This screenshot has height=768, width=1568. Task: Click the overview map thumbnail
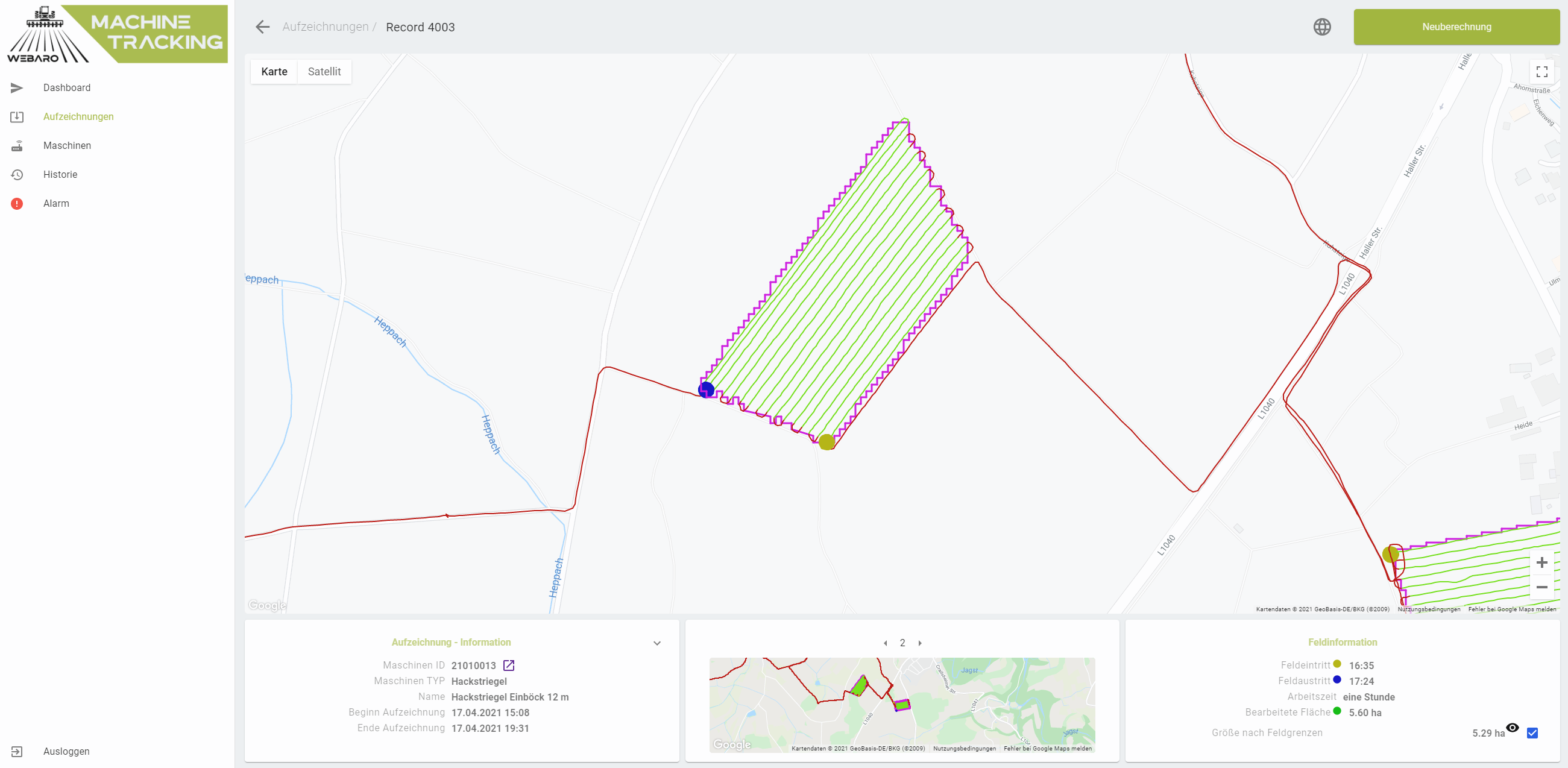[901, 704]
